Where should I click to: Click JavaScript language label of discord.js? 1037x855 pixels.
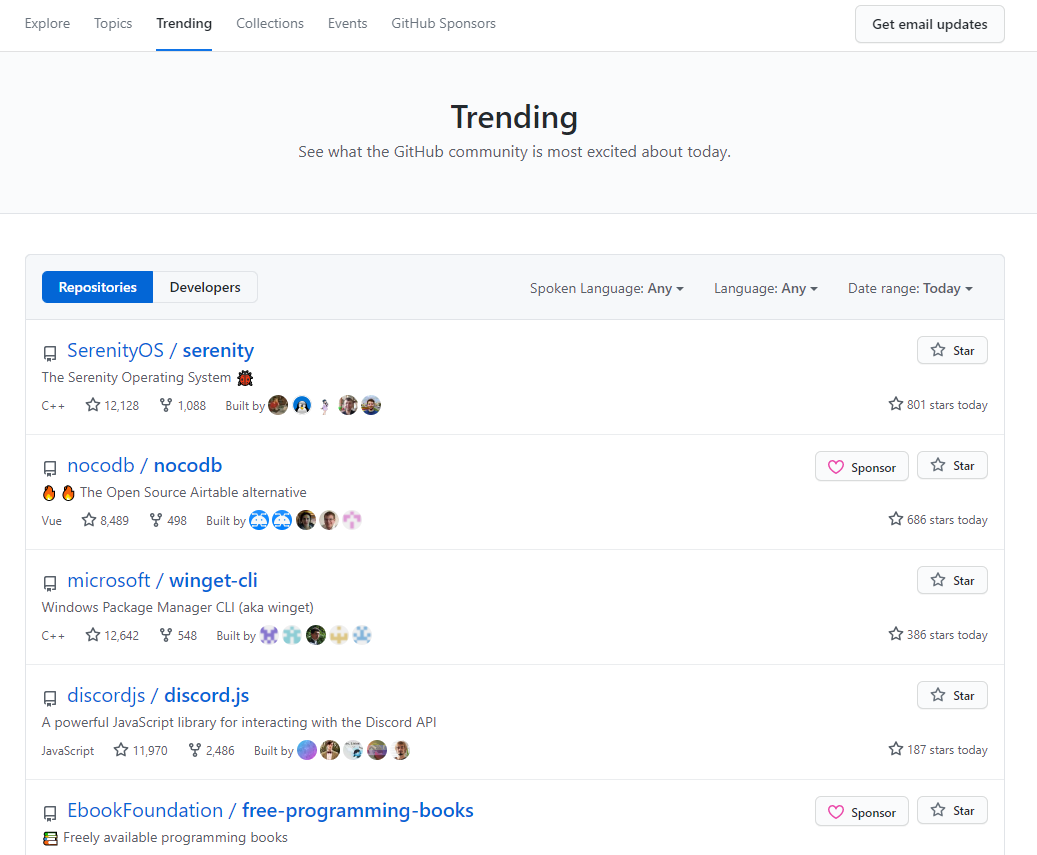tap(67, 751)
